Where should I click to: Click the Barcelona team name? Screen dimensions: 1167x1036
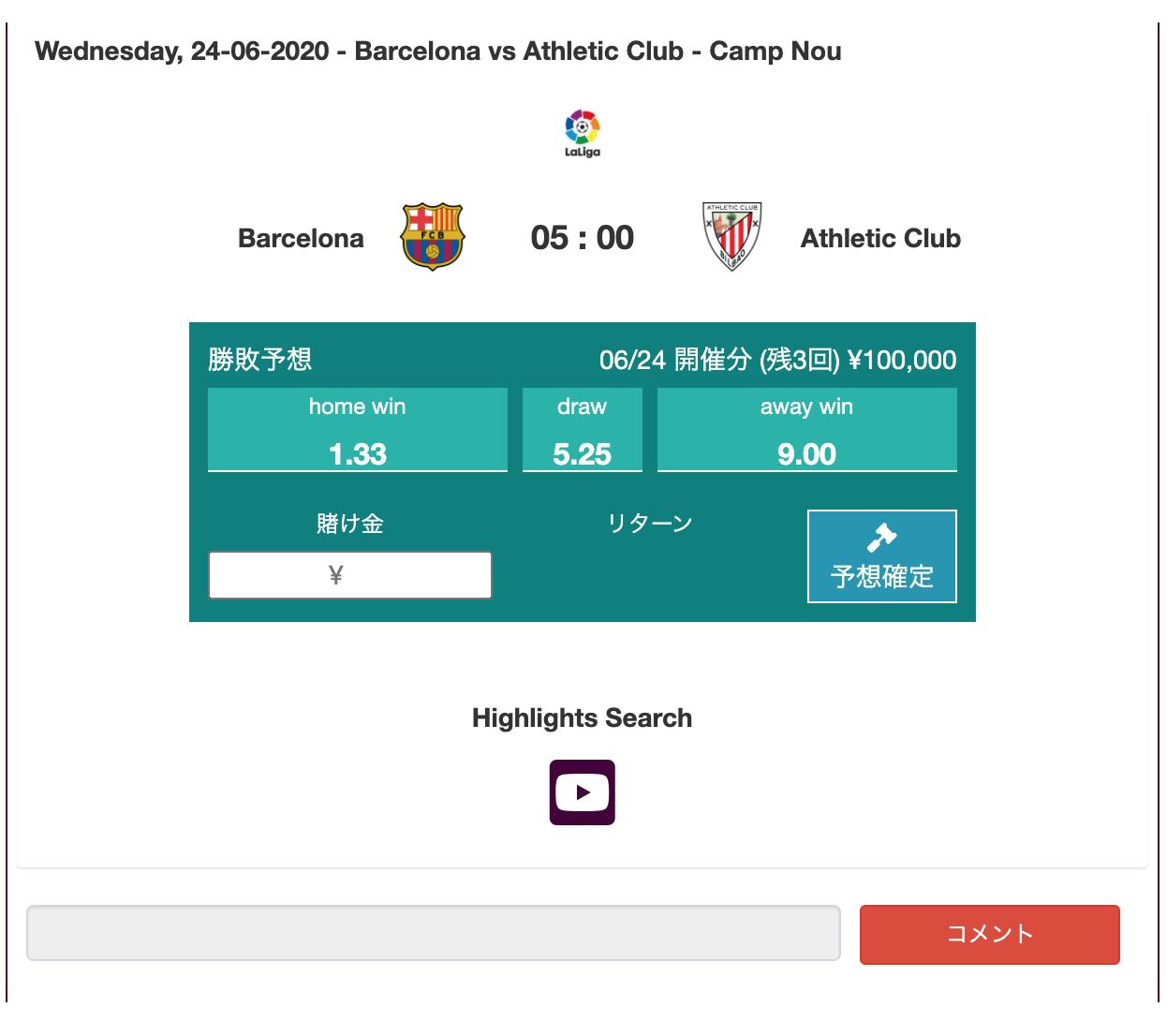pos(301,238)
